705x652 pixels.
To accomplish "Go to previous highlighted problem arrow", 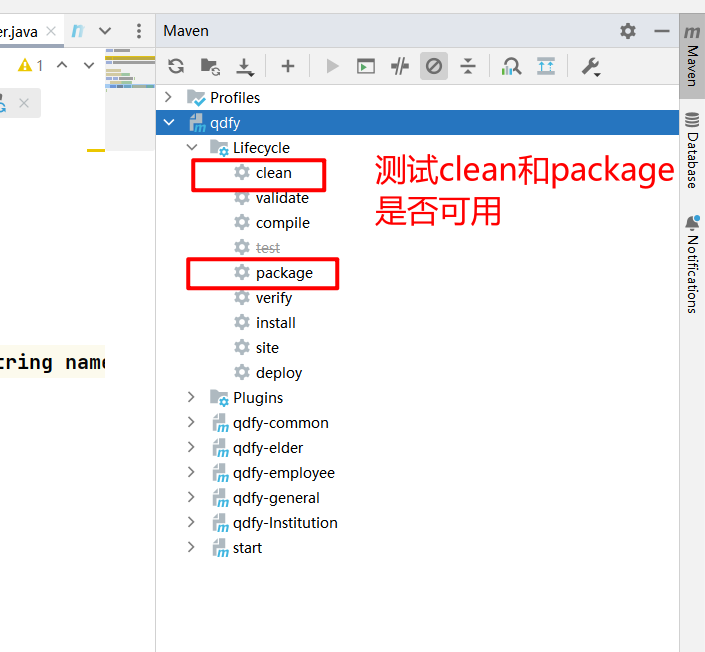I will coord(62,65).
